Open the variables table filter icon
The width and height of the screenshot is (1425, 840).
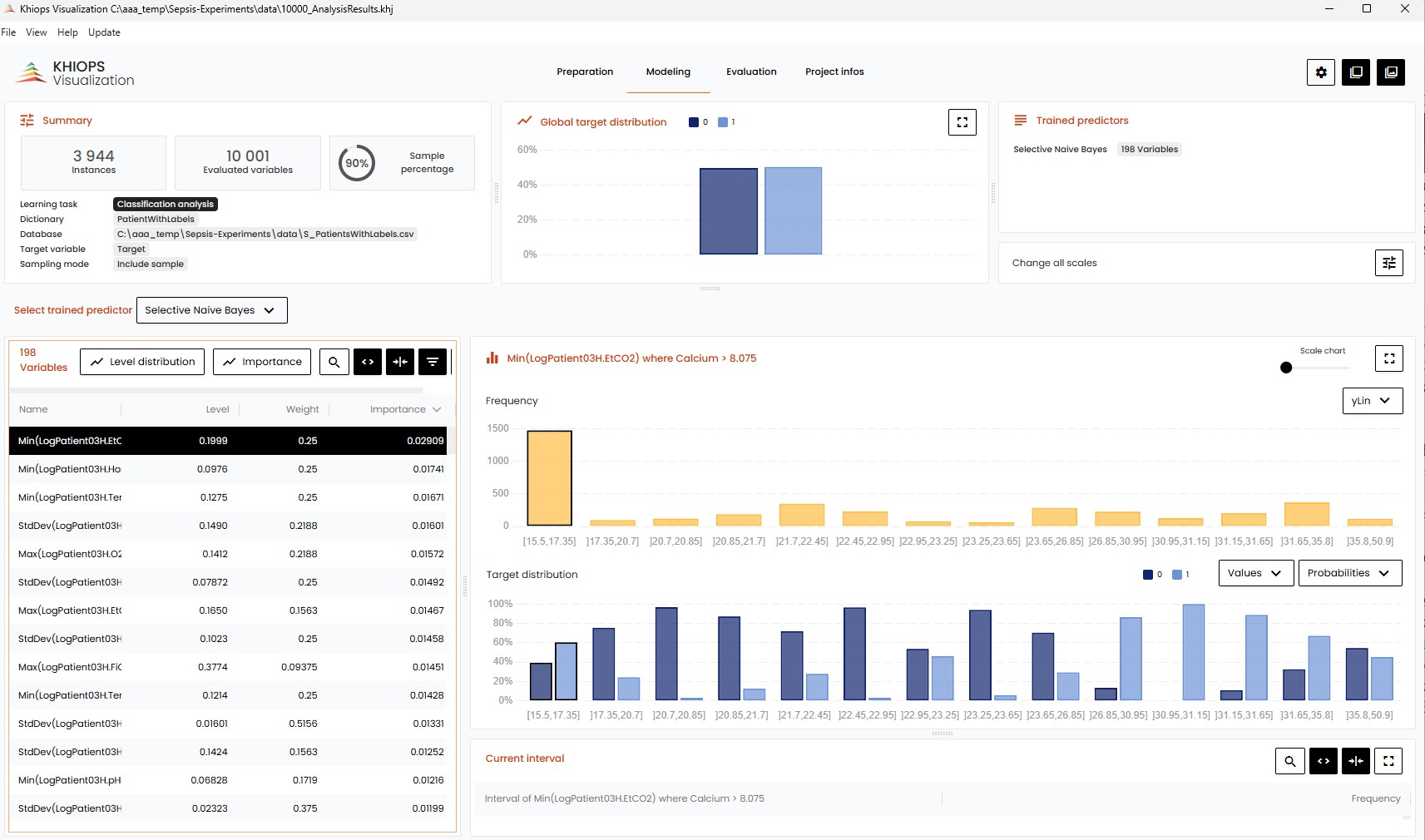click(433, 362)
